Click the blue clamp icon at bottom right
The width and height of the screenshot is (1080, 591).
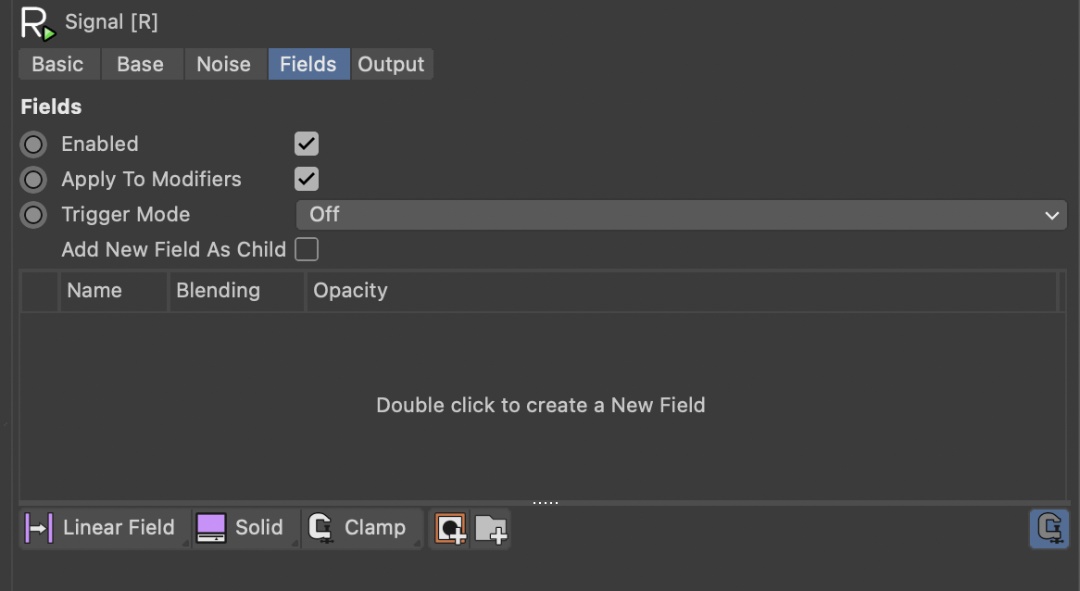tap(1049, 528)
